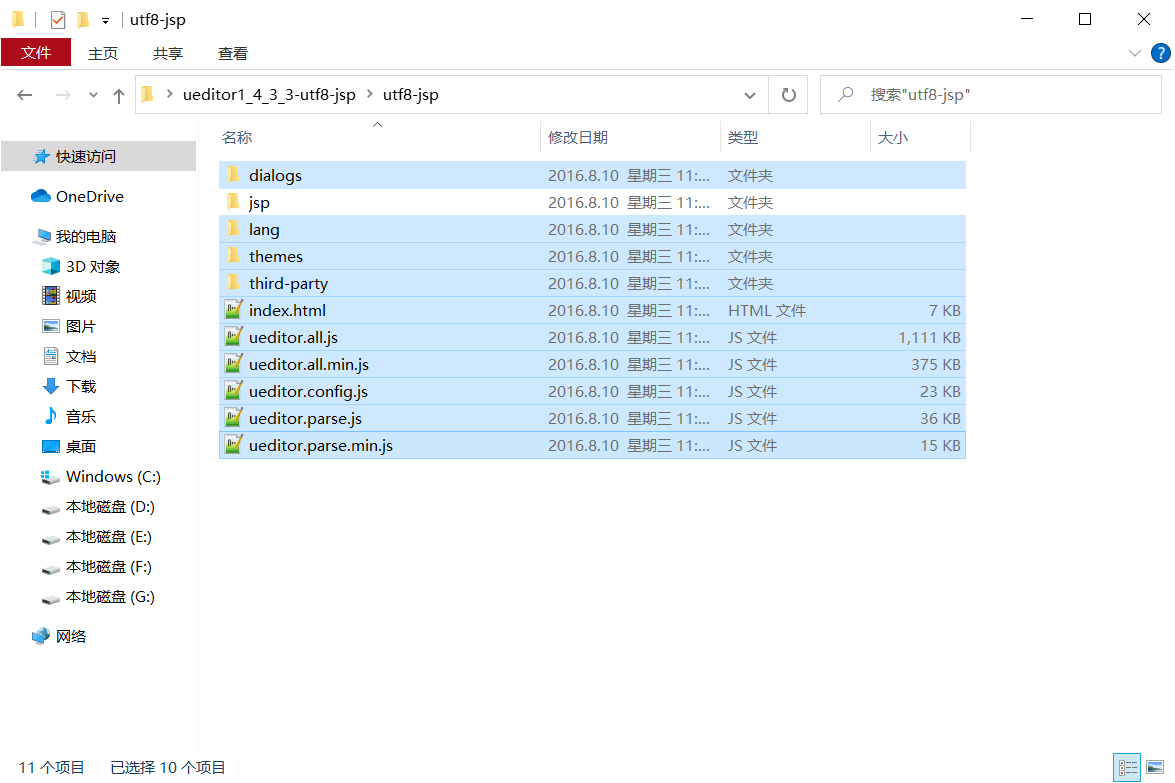Go up one folder level
Viewport: 1175px width, 783px height.
pyautogui.click(x=118, y=95)
